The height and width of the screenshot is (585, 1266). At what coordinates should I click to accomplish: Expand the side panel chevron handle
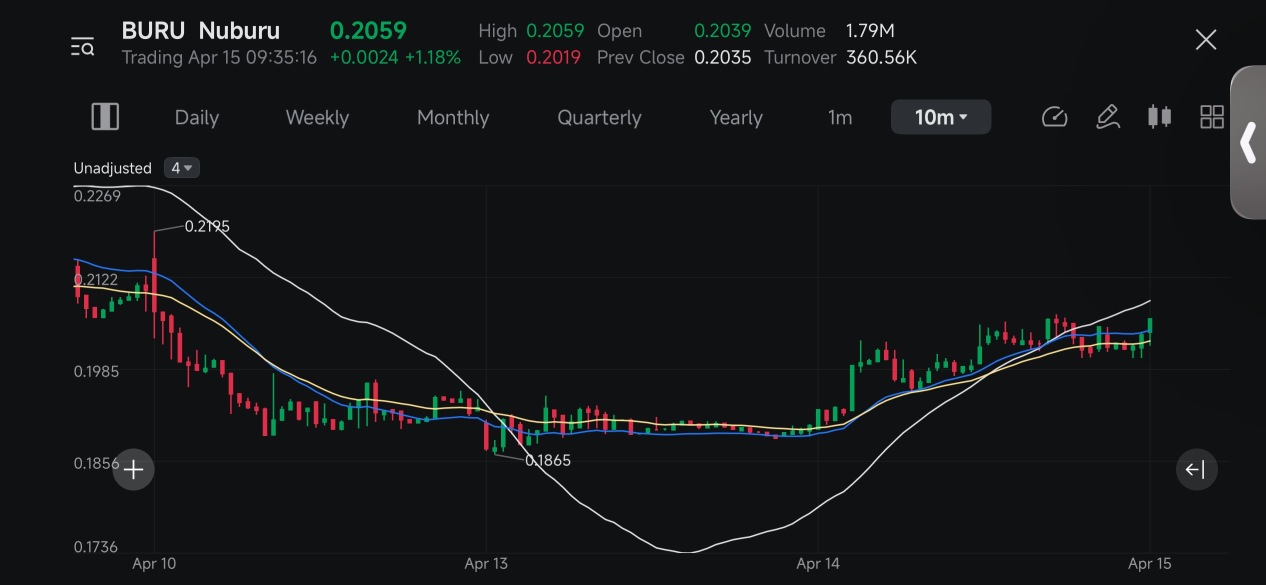[1248, 142]
